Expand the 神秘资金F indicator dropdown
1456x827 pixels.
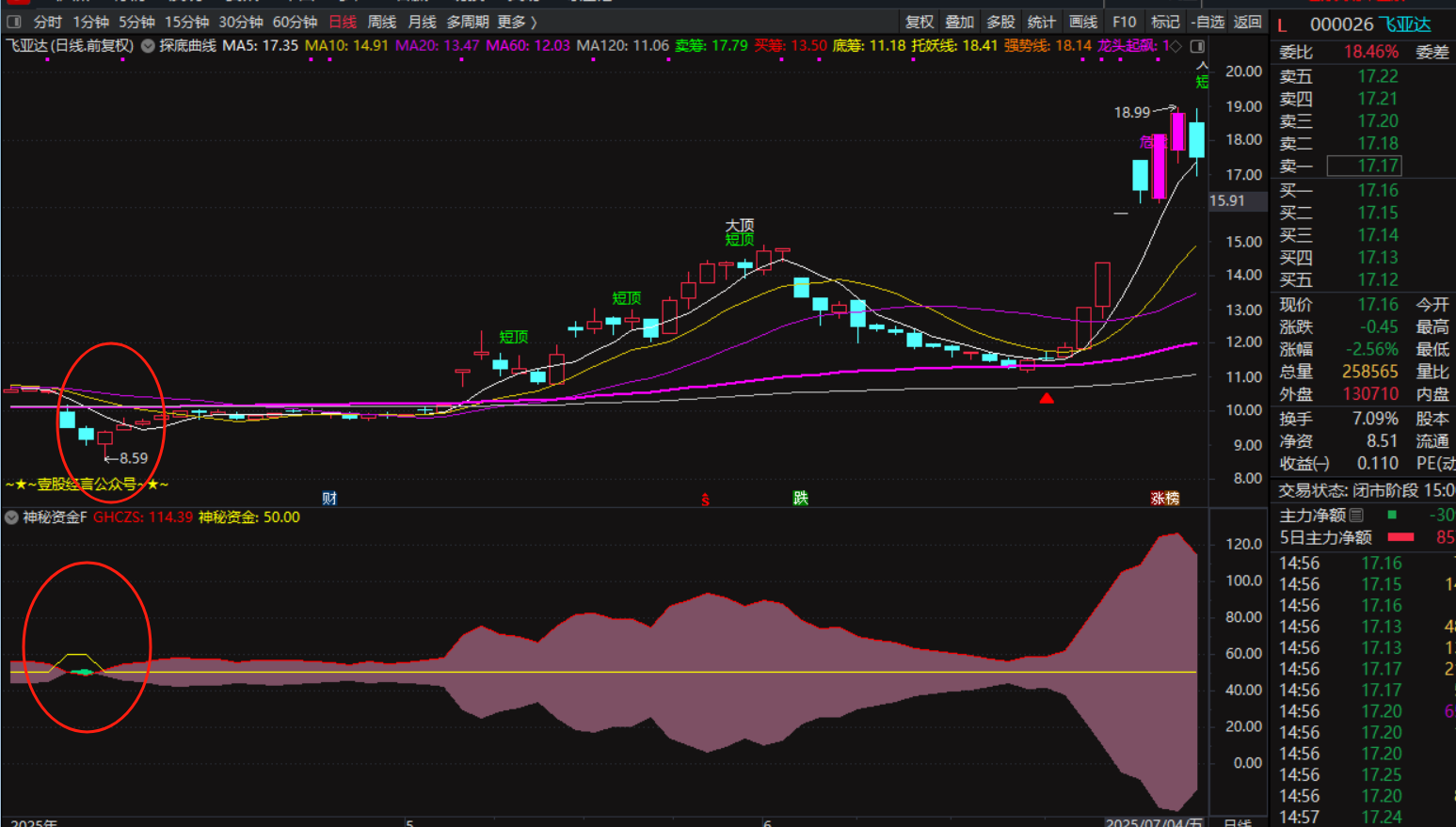tap(11, 517)
